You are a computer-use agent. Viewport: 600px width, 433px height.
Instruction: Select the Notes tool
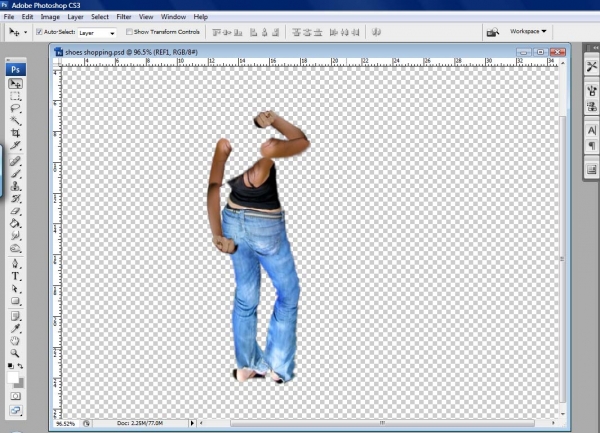15,316
